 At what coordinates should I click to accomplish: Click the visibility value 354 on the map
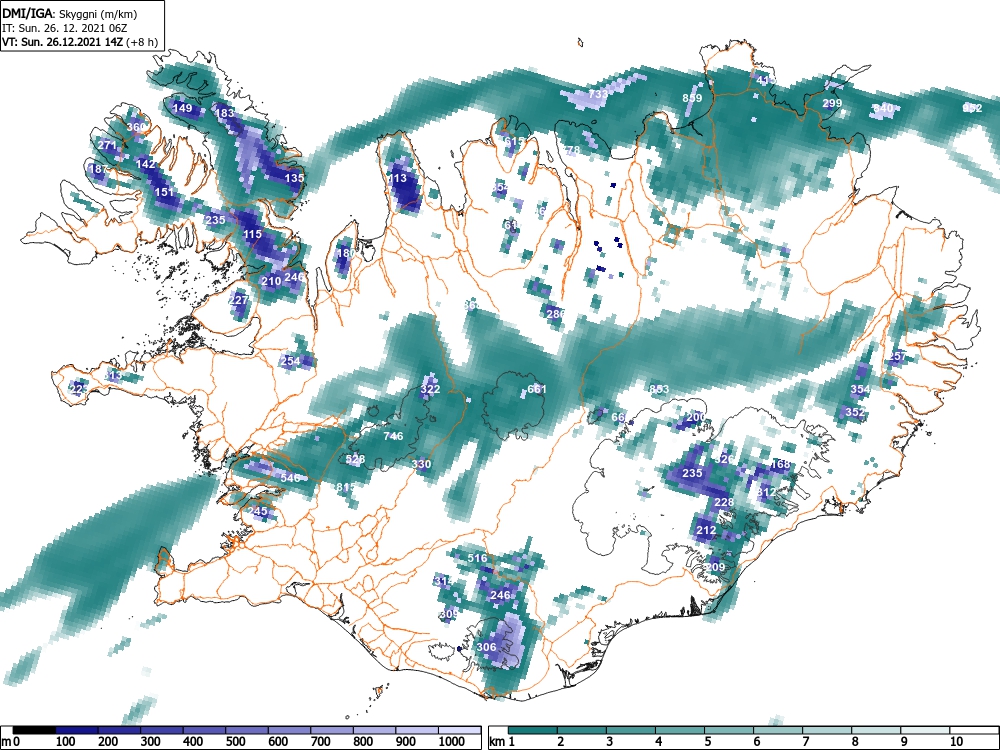point(860,389)
